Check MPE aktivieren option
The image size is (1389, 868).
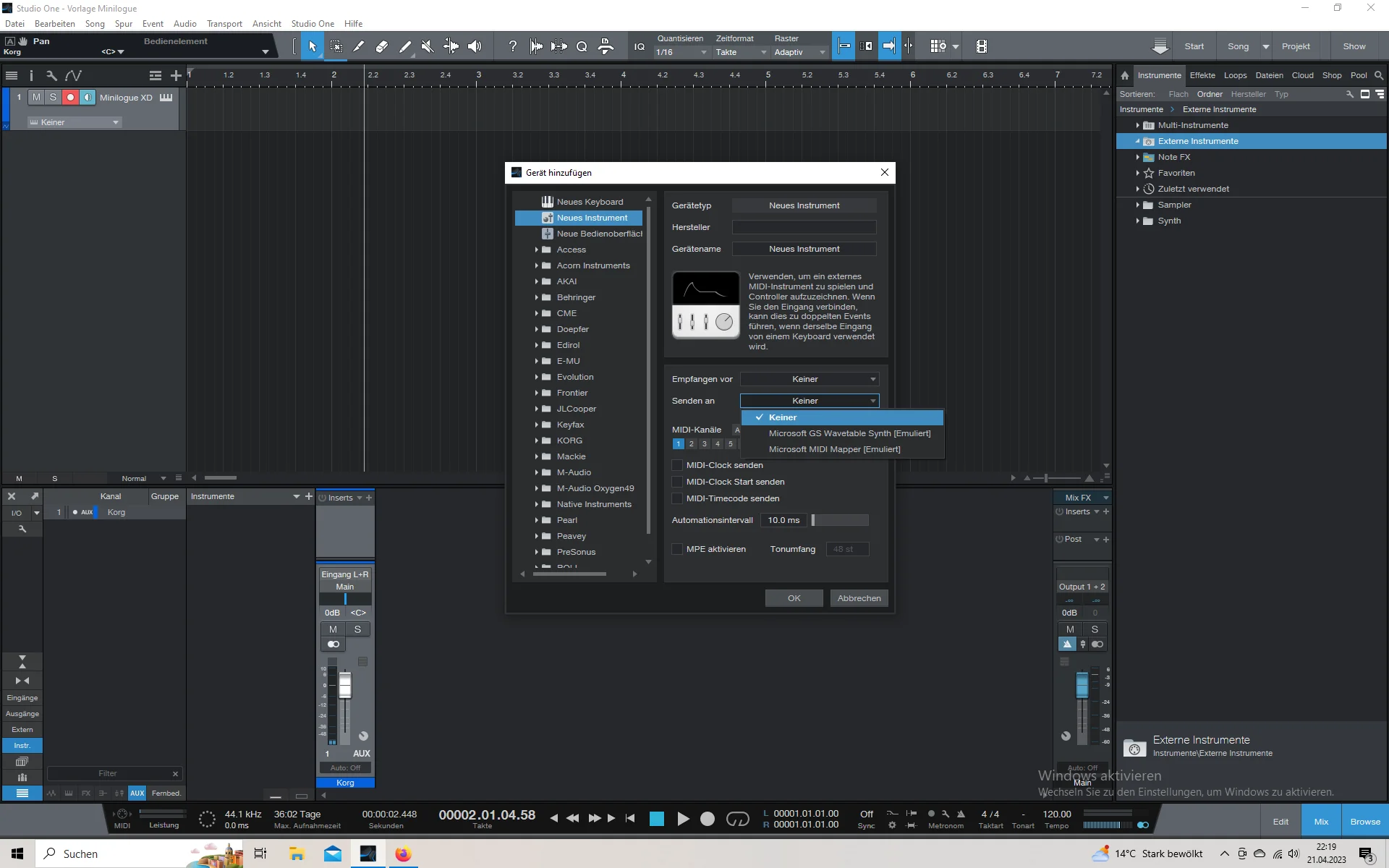pos(678,549)
